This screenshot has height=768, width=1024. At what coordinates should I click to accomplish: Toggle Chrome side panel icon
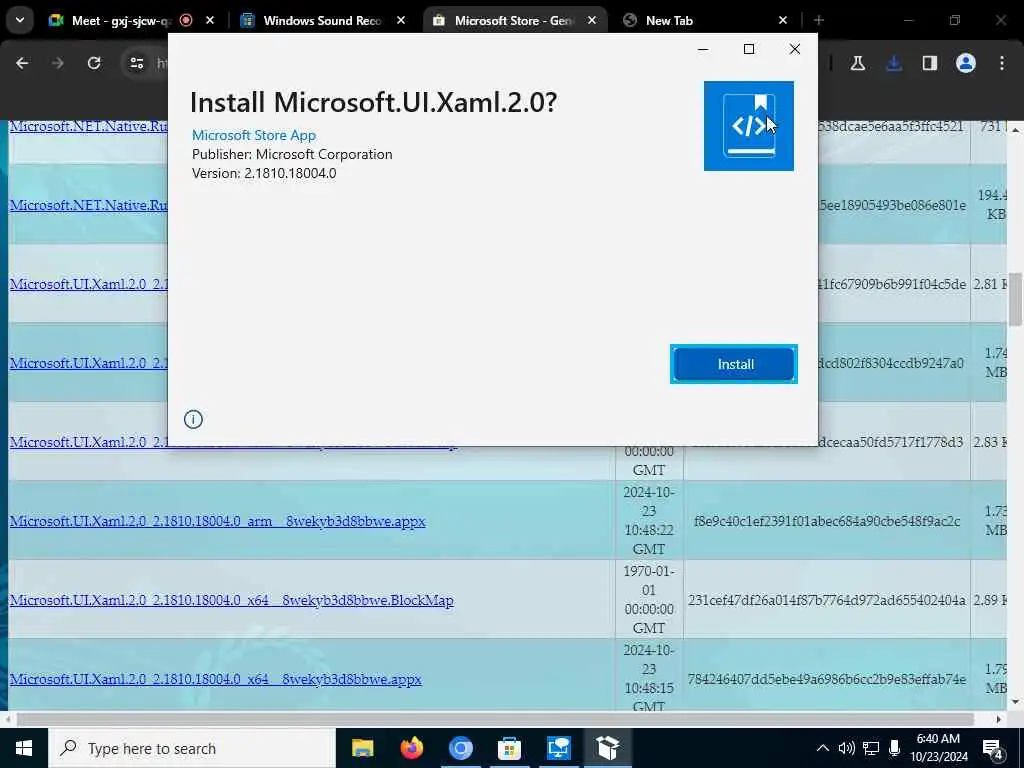pyautogui.click(x=930, y=63)
